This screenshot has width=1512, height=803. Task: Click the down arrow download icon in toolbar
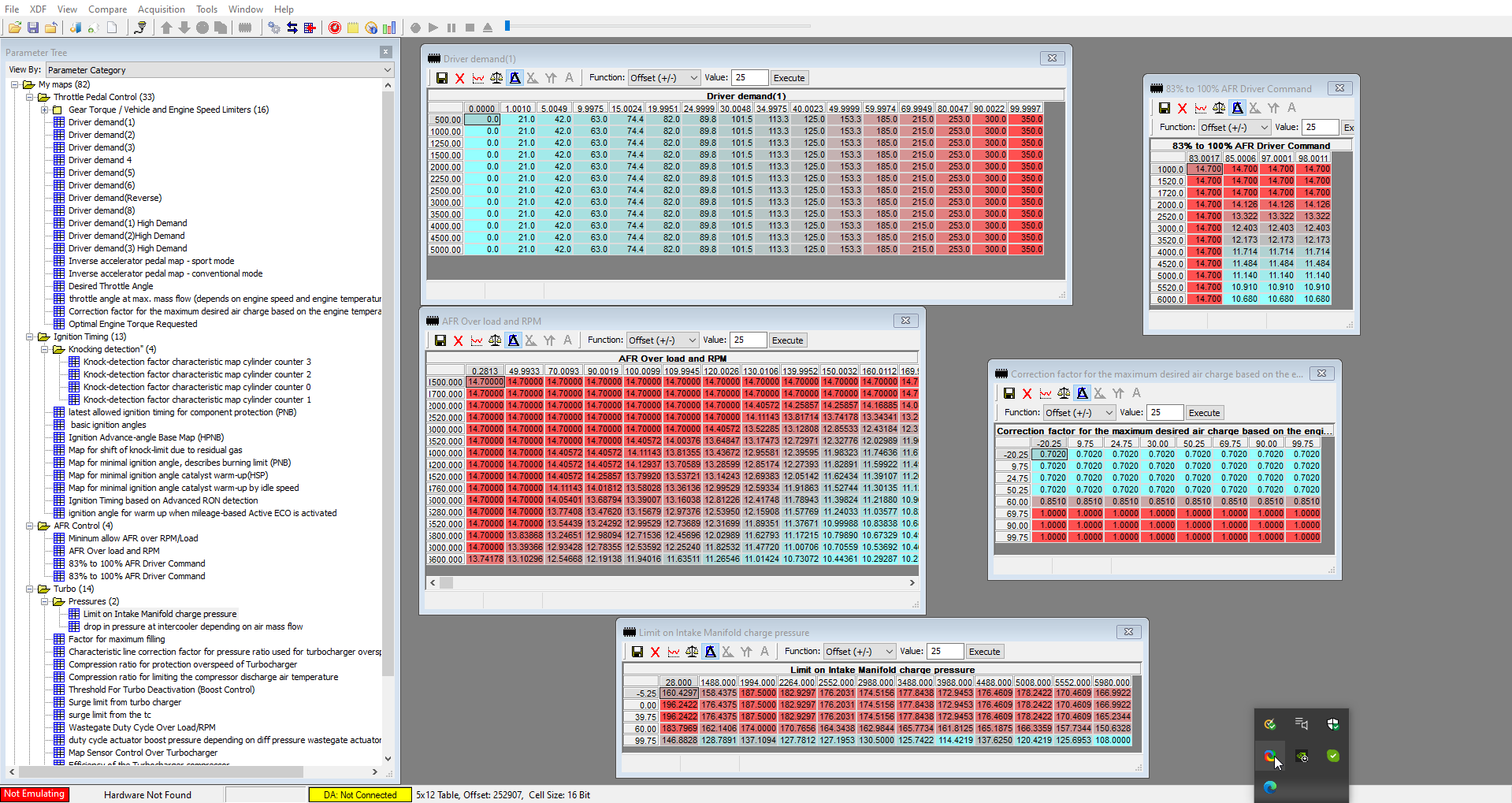pos(184,28)
